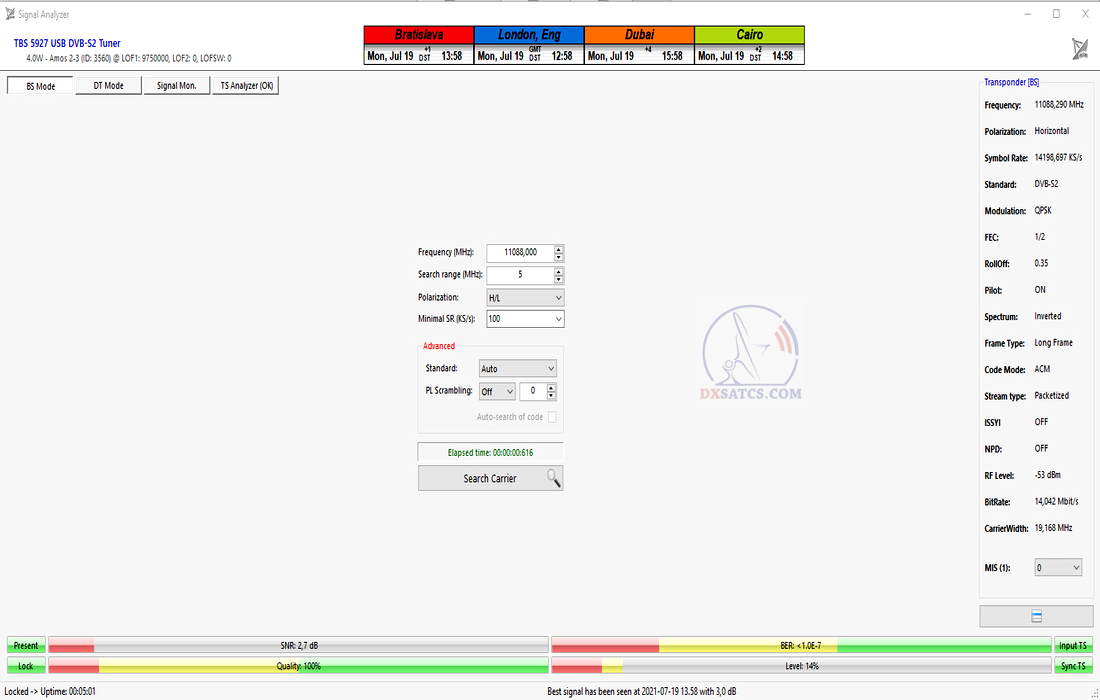Open the Polarization dropdown
This screenshot has height=700, width=1100.
click(x=525, y=298)
